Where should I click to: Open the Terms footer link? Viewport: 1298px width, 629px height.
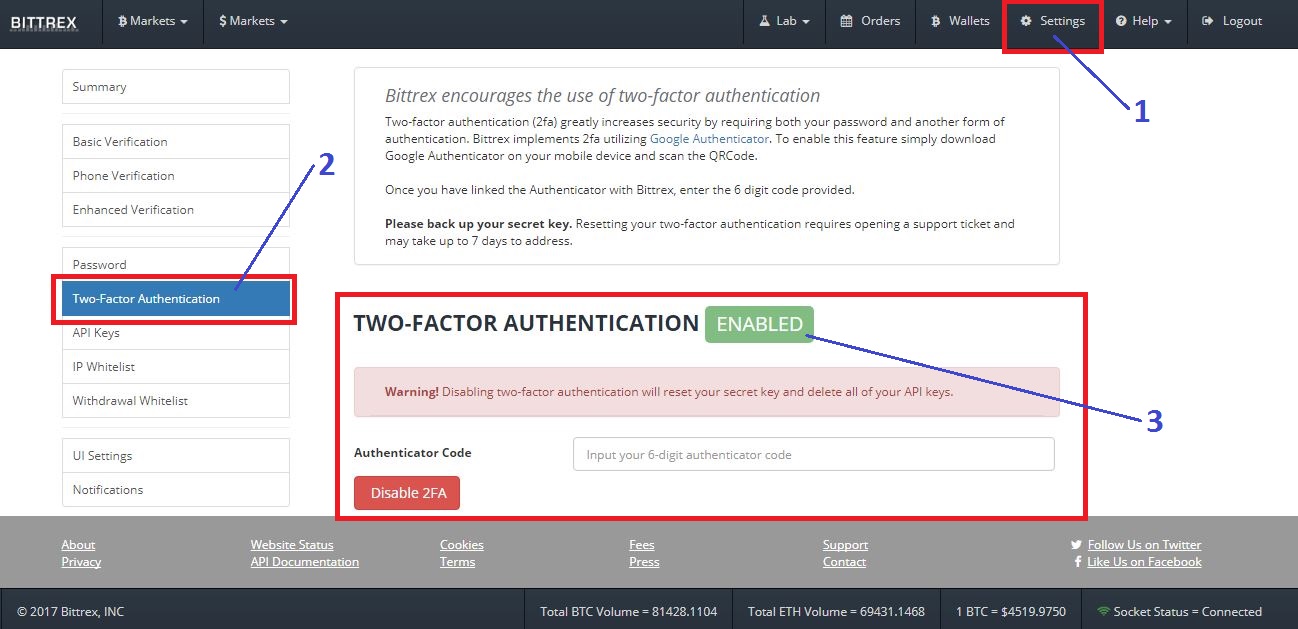click(457, 562)
